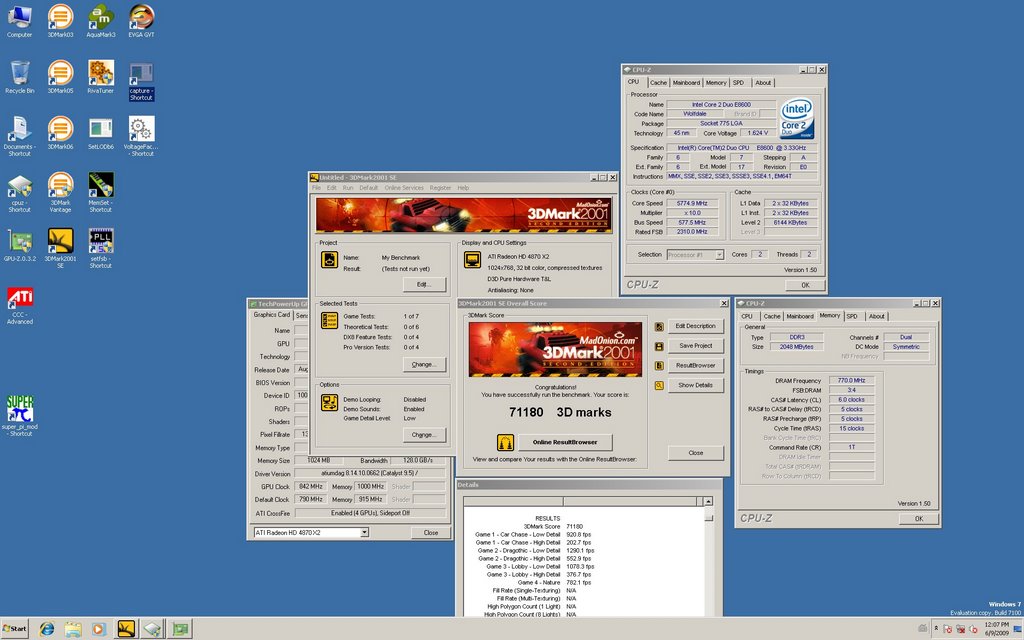Click the floppy icon beside Save Project
This screenshot has height=640, width=1024.
[x=659, y=346]
